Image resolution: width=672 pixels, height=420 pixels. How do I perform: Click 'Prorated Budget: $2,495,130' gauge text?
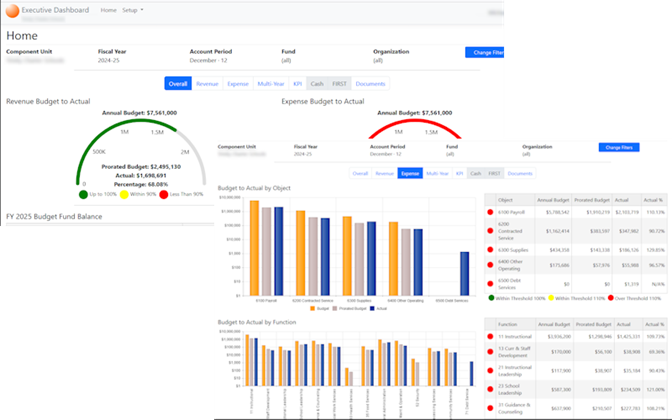click(x=141, y=167)
